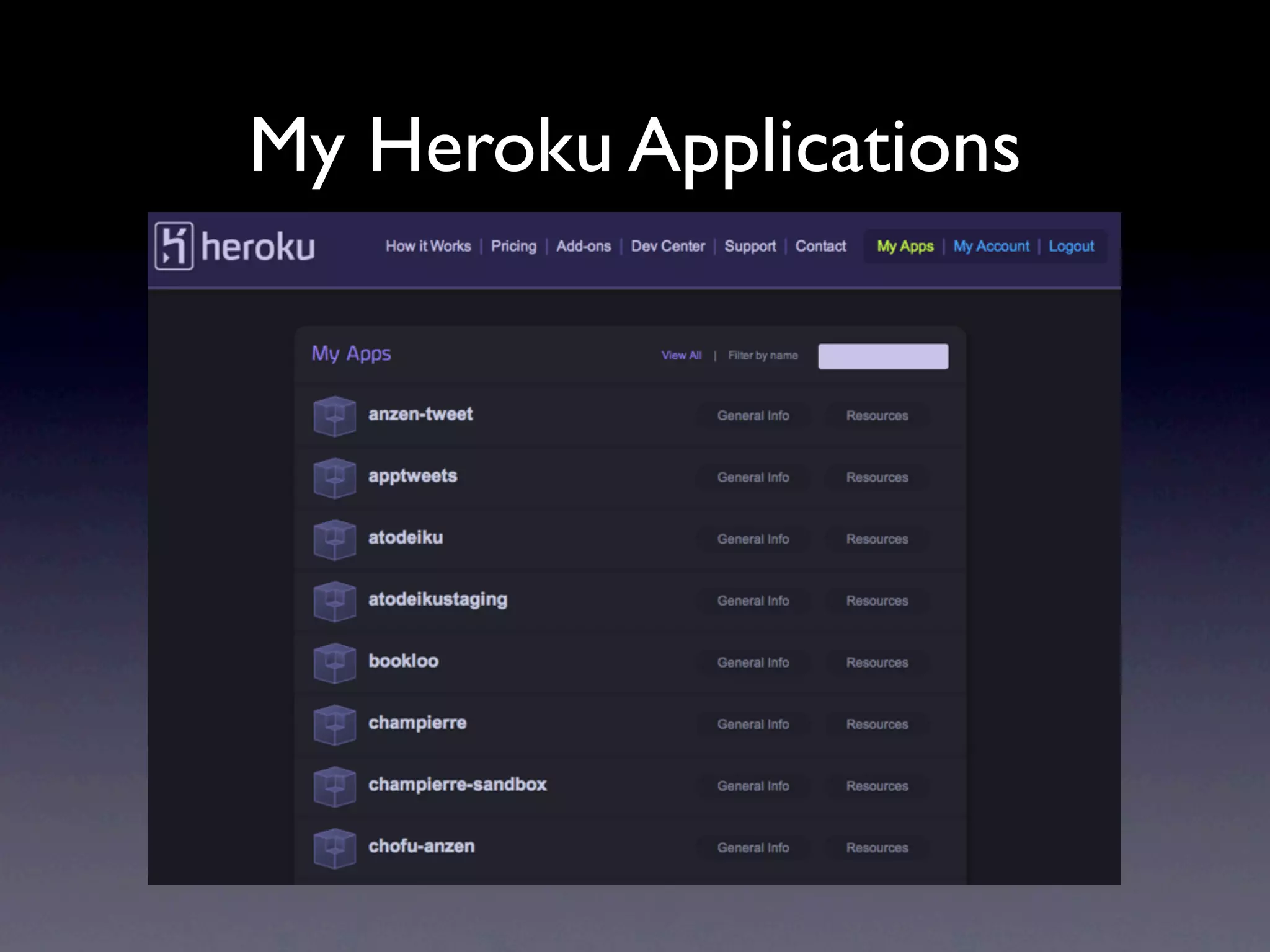Screen dimensions: 1270x952
Task: Click Resources for atodeikustaging
Action: tap(877, 601)
